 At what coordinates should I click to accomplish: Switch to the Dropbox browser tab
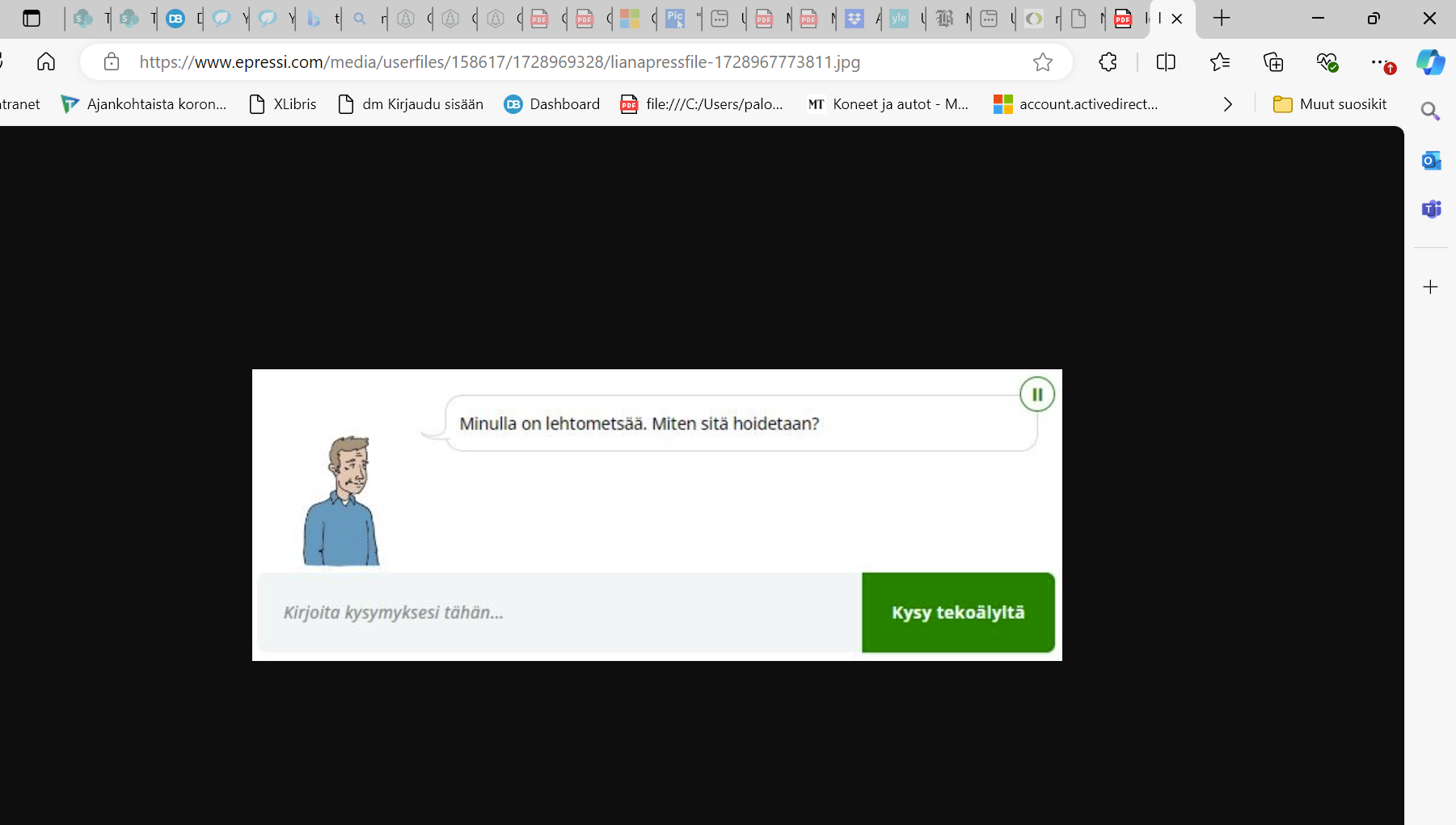855,19
